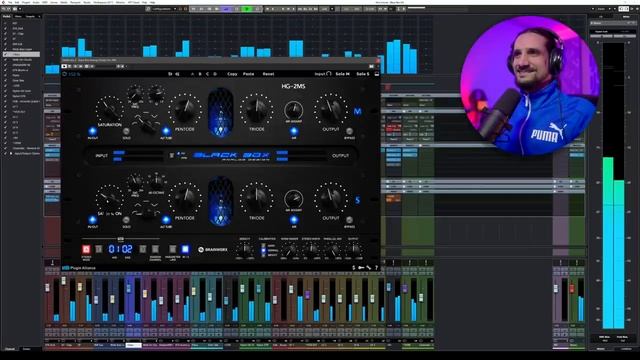This screenshot has height=360, width=640.
Task: Select plugin settings bank B
Action: pos(200,74)
